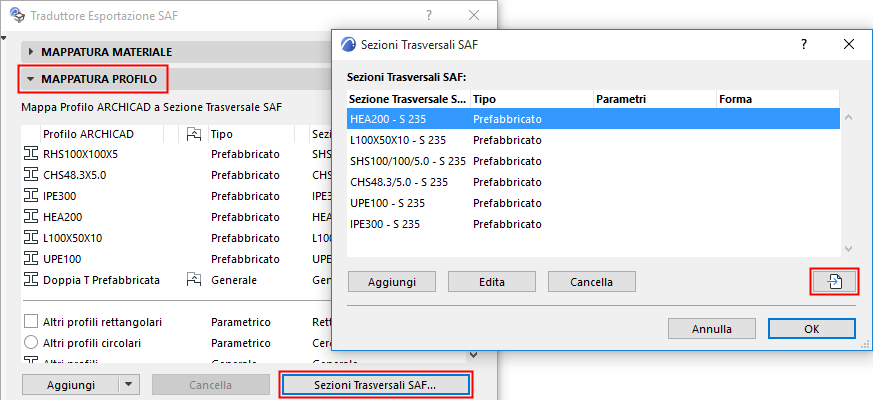
Task: Click profile icon beside IPE300 row
Action: tap(30, 196)
